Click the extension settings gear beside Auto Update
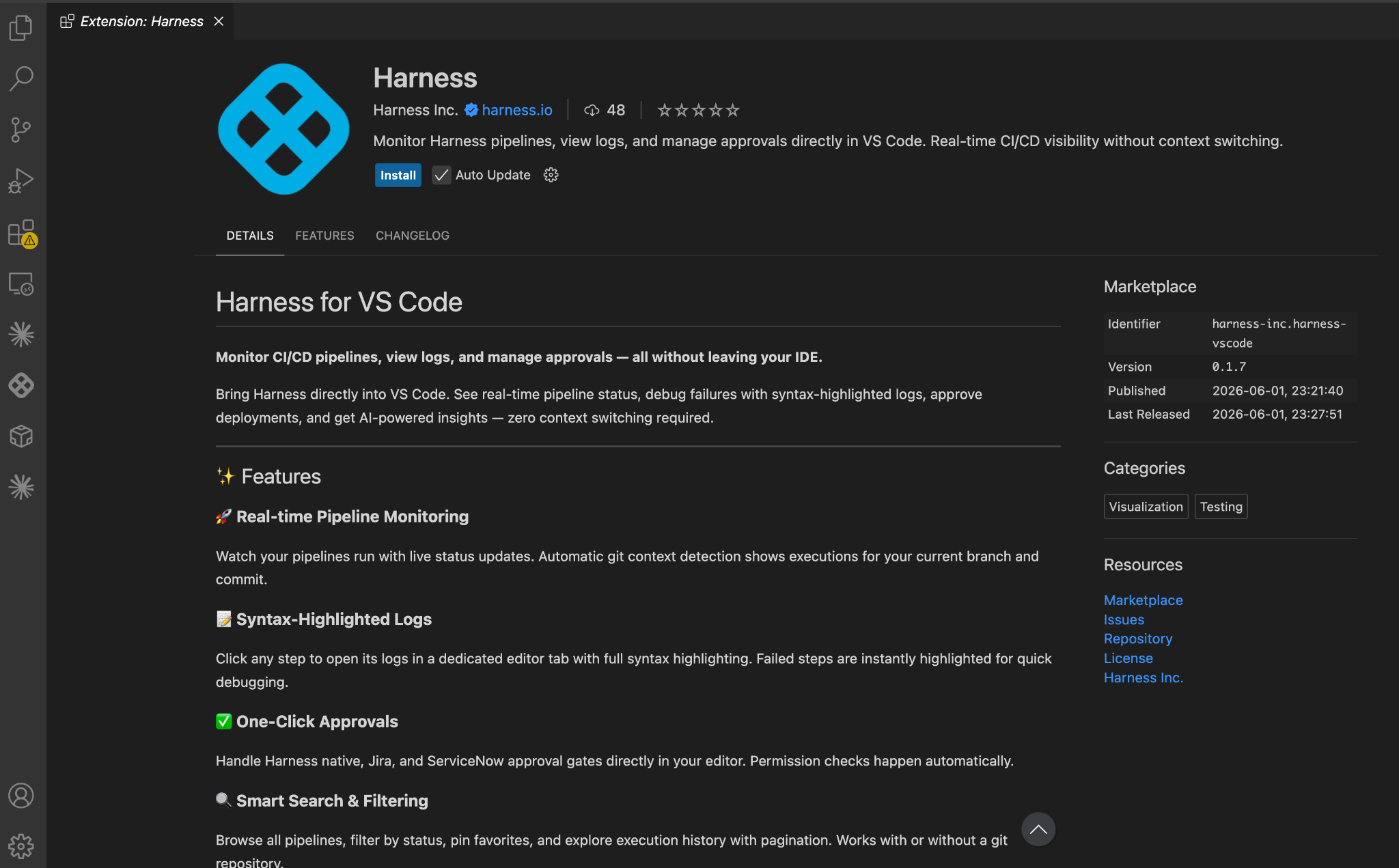 pyautogui.click(x=551, y=175)
